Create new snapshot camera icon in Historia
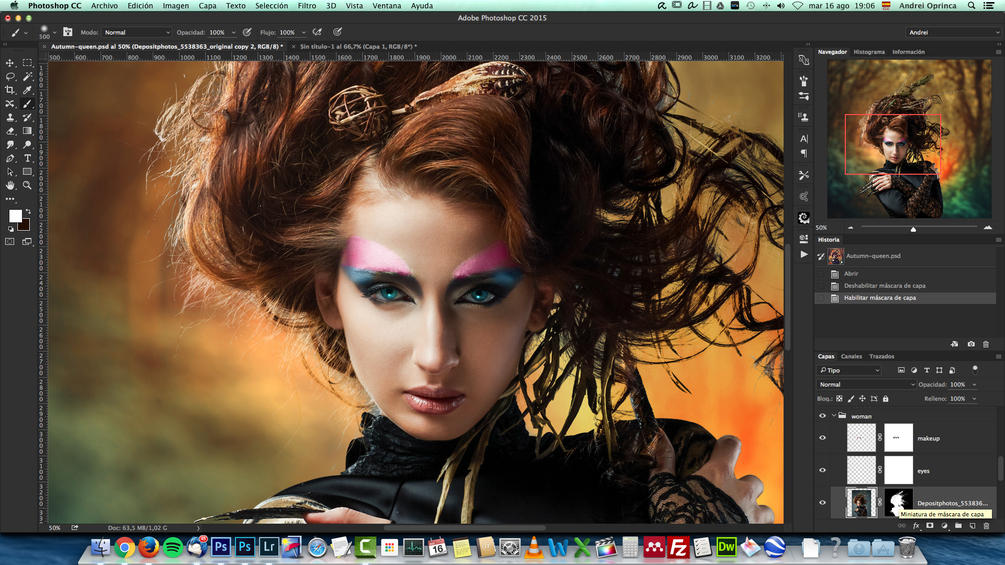 tap(971, 344)
